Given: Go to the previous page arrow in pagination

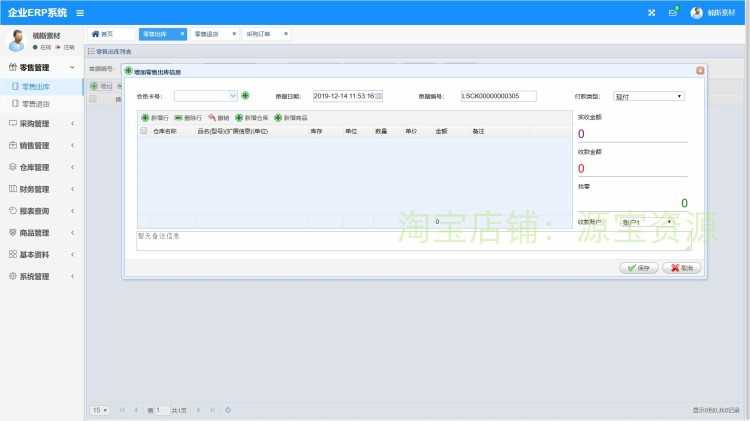Looking at the screenshot, I should point(136,410).
